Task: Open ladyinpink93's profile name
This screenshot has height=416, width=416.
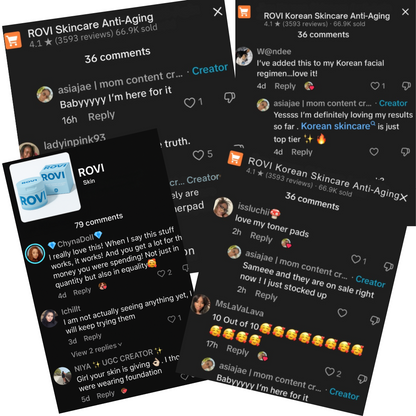Action: click(75, 141)
